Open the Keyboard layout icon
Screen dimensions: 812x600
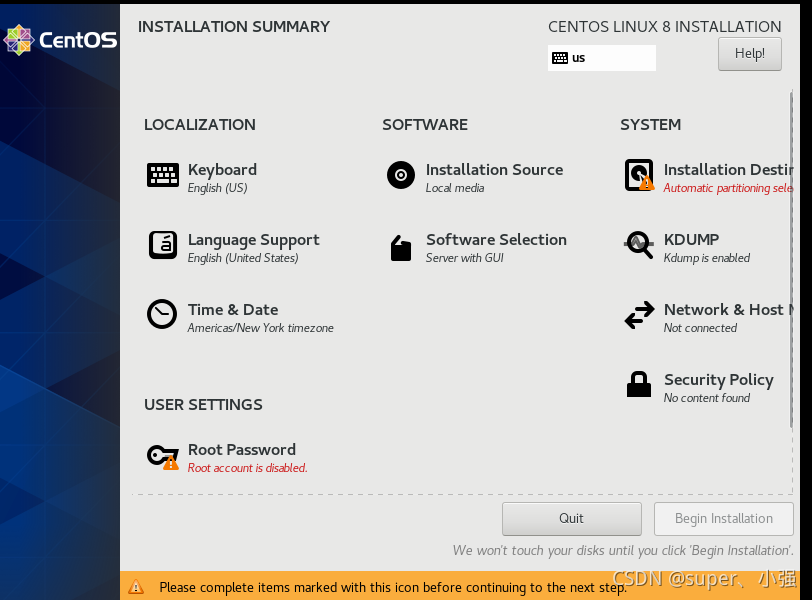click(163, 175)
